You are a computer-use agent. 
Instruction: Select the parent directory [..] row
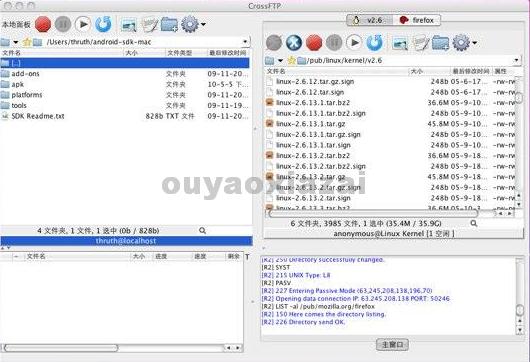125,63
